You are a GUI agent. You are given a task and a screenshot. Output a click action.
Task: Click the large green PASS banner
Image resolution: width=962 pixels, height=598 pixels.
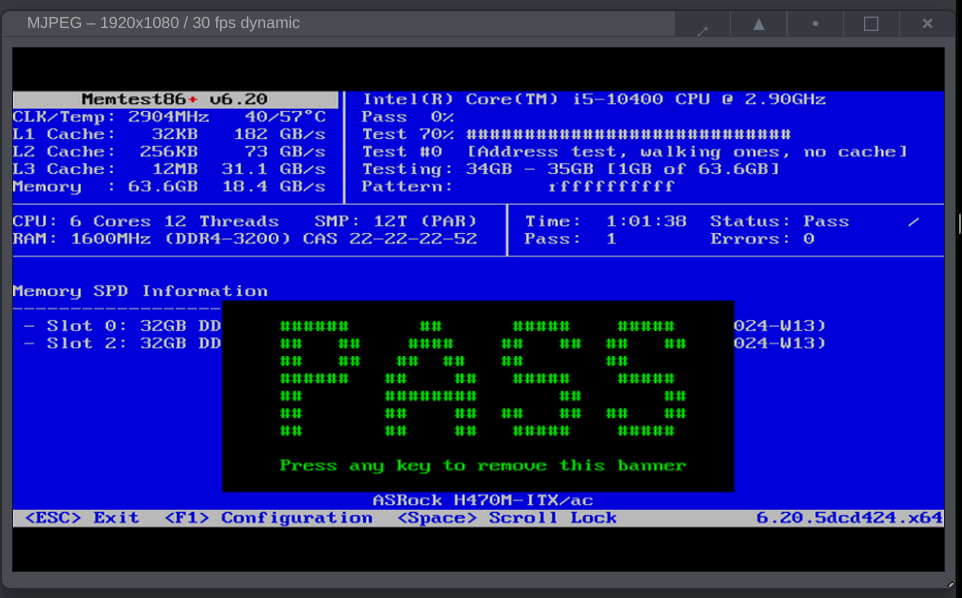[483, 378]
